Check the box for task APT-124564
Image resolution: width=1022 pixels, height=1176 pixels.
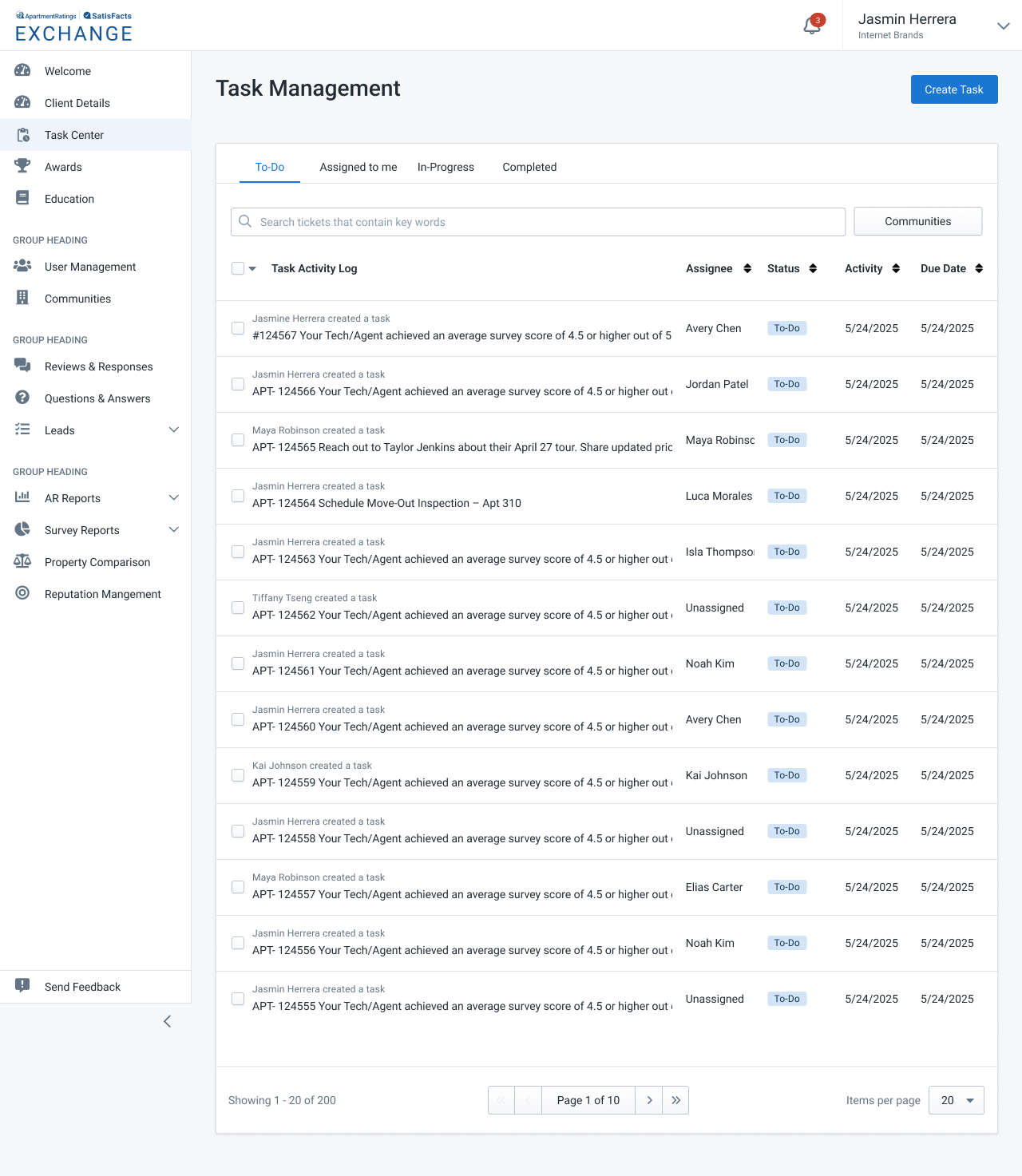pyautogui.click(x=238, y=496)
